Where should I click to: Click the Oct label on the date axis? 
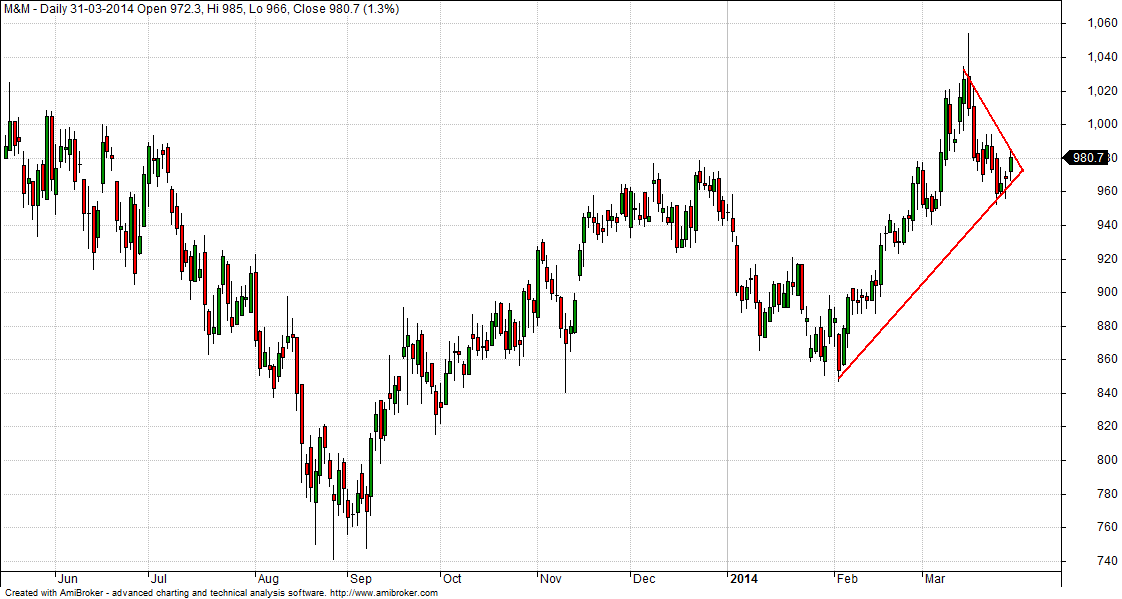click(452, 578)
